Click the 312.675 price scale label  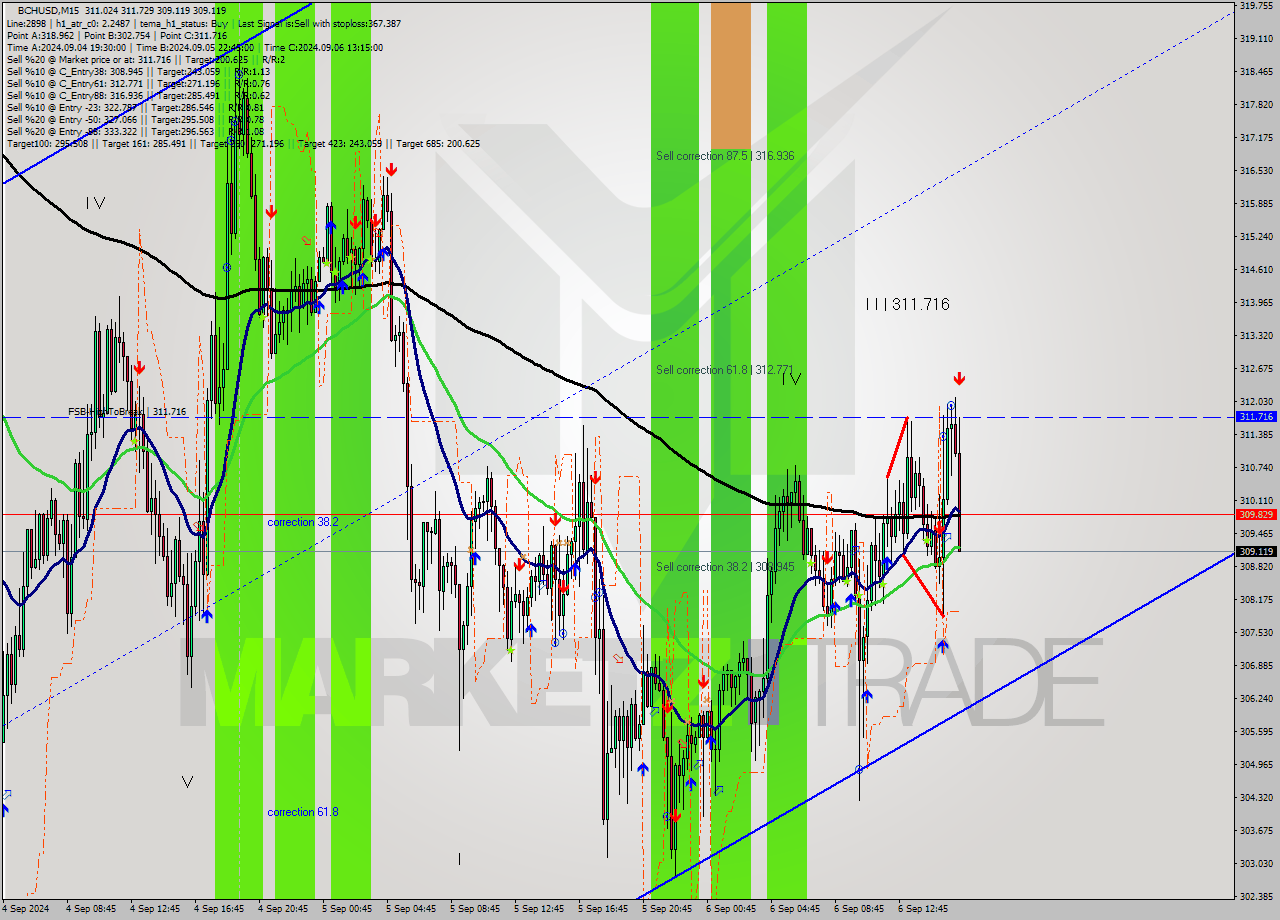click(x=1256, y=368)
